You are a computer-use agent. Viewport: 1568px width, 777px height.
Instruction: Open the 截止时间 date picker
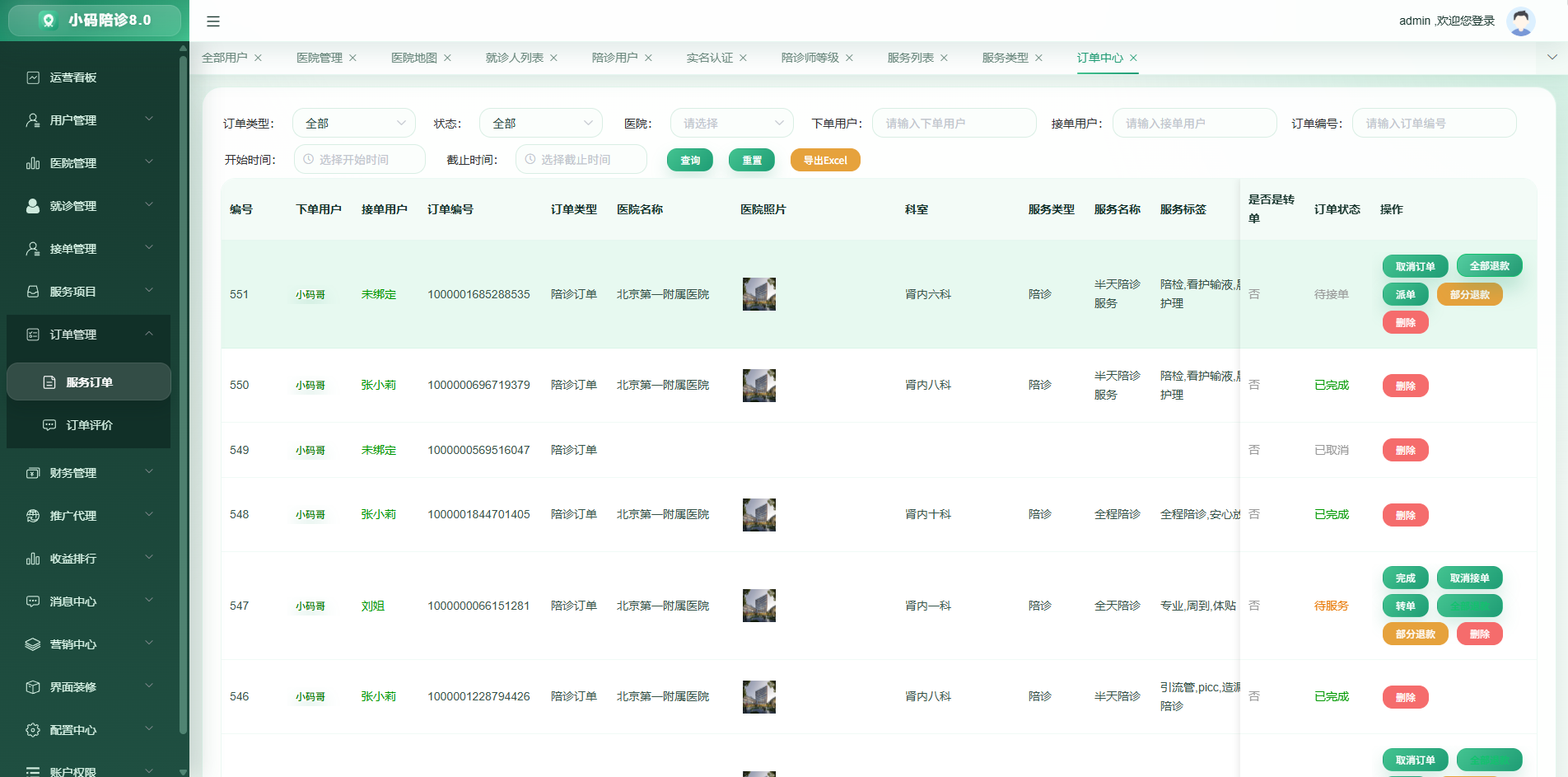click(x=581, y=159)
